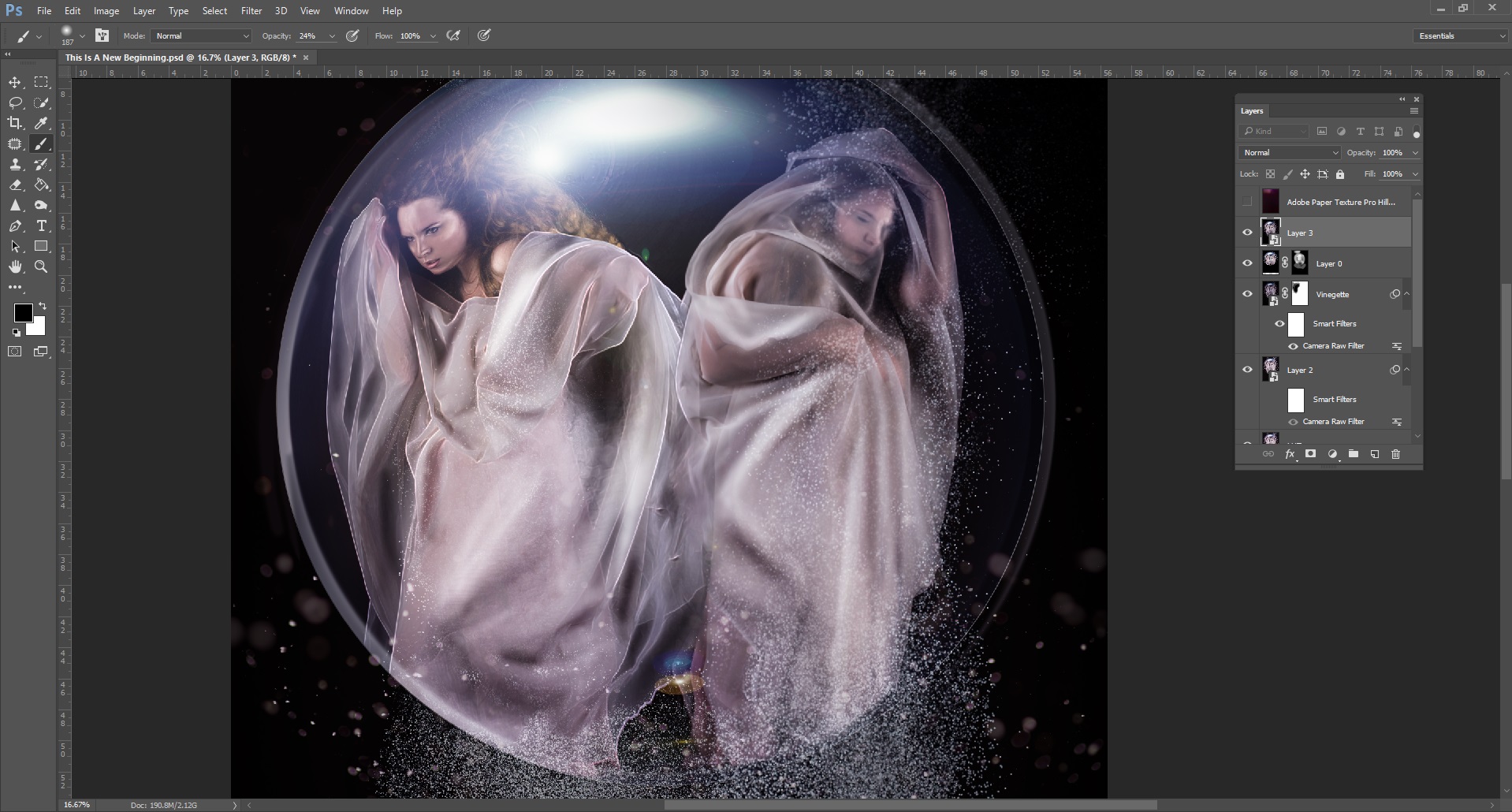
Task: Activate the Zoom tool
Action: tap(42, 266)
